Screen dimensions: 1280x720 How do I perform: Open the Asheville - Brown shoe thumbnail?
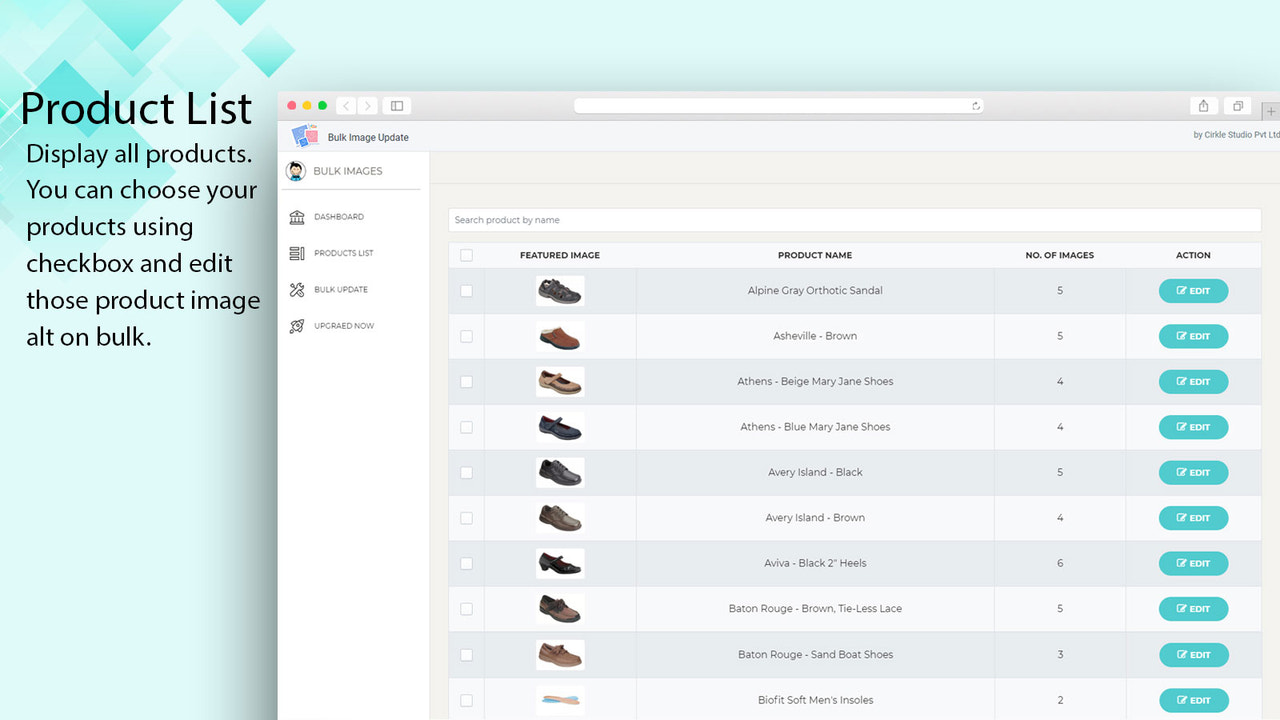click(x=560, y=336)
